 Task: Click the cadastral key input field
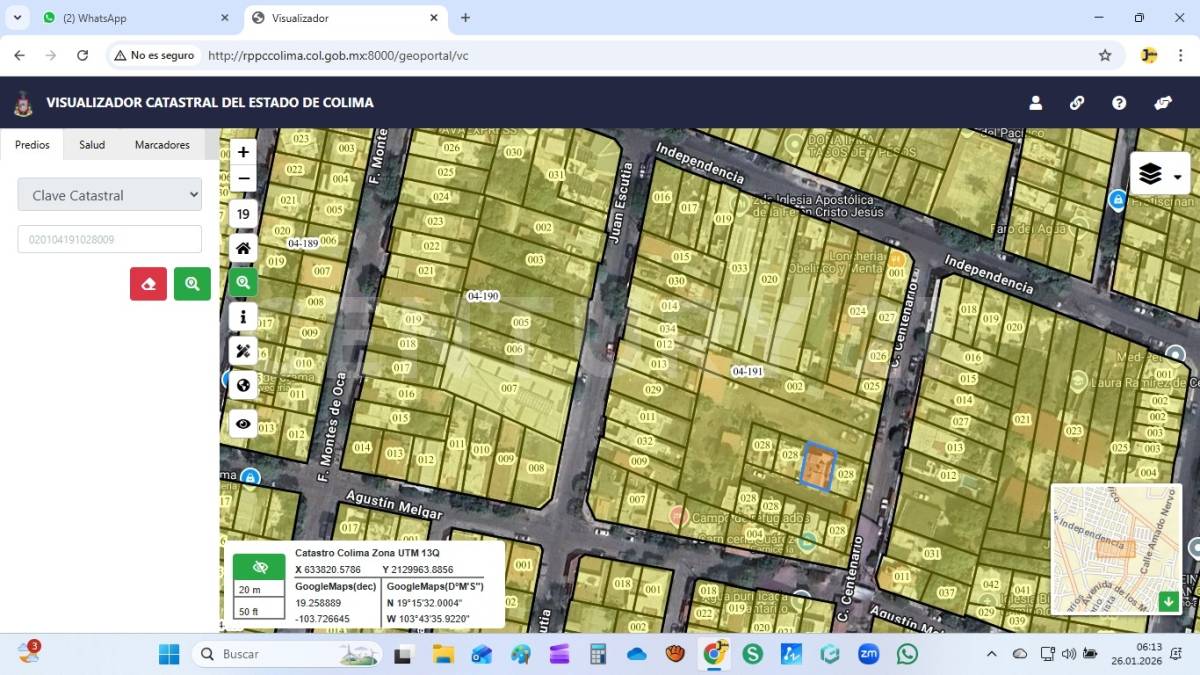(110, 240)
